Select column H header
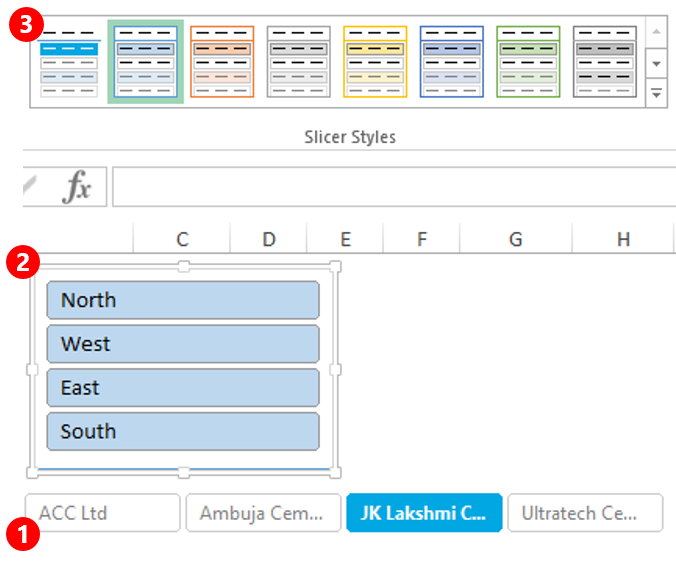Viewport: 676px width, 564px height. click(623, 238)
